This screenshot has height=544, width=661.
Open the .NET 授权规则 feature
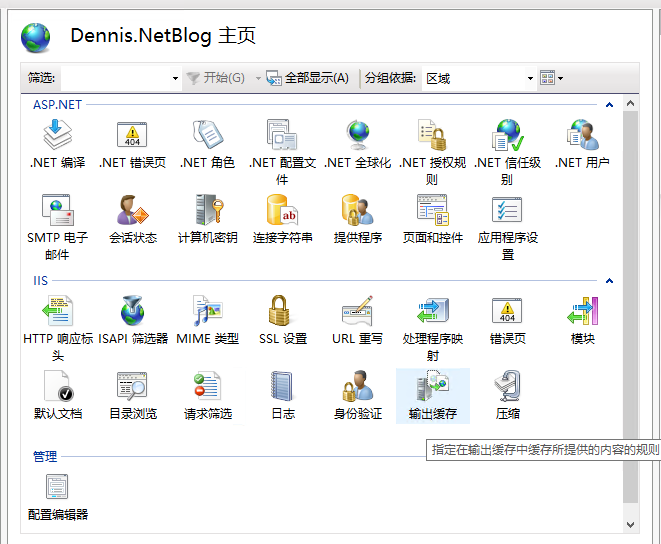coord(433,152)
